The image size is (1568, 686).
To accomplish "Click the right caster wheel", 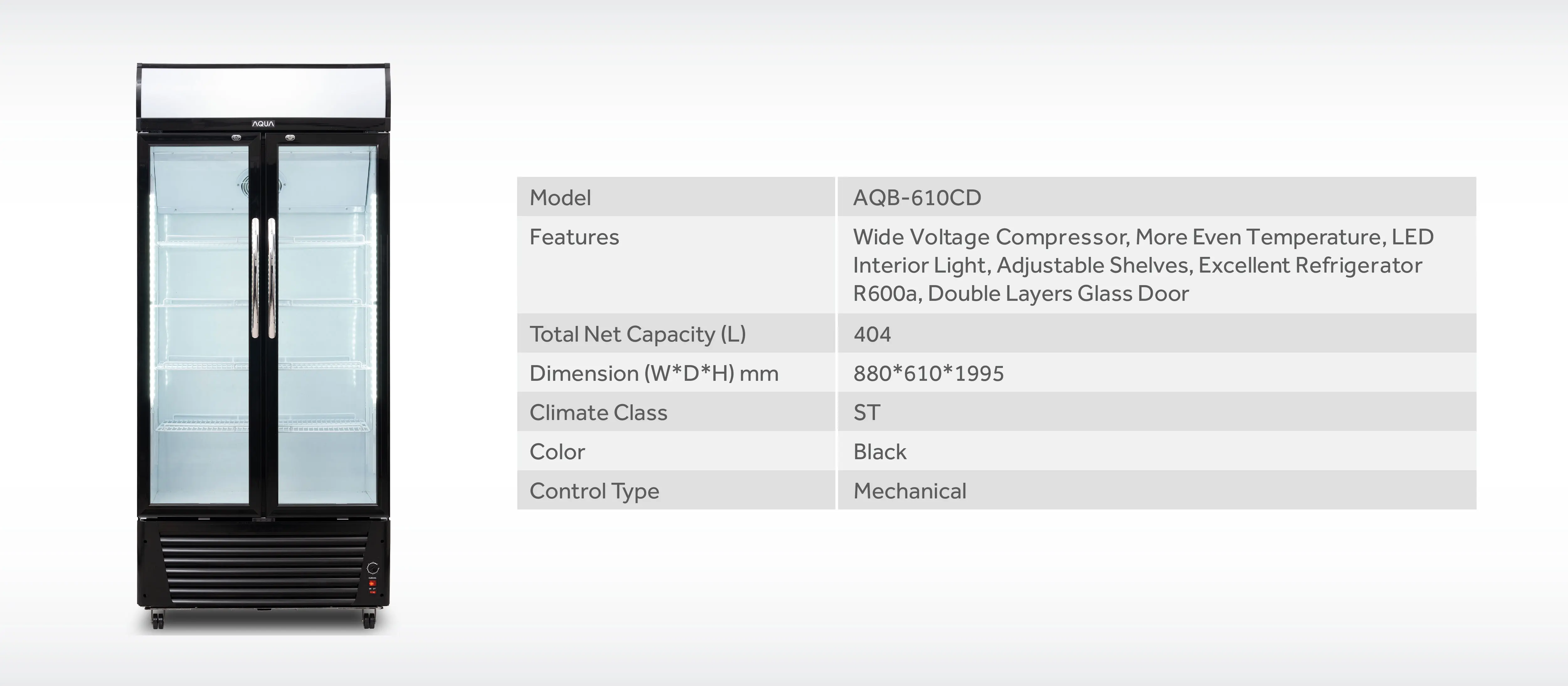I will point(369,620).
